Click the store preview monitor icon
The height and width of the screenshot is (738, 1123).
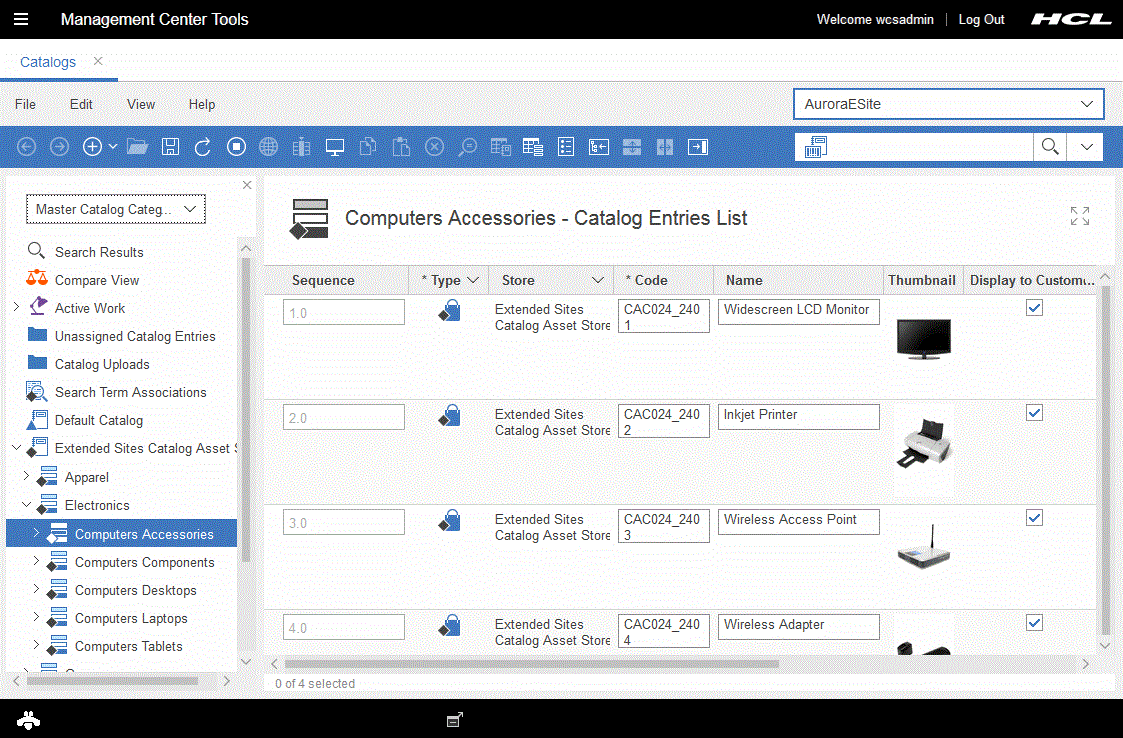(x=335, y=147)
